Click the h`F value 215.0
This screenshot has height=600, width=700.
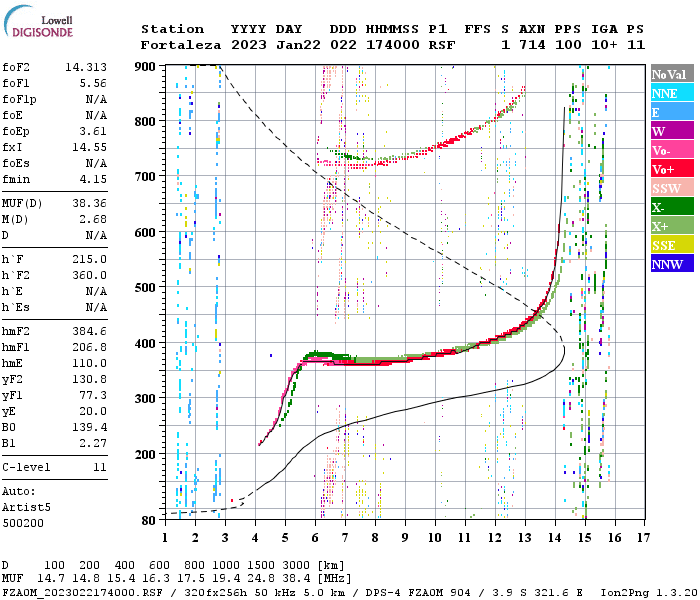click(90, 259)
